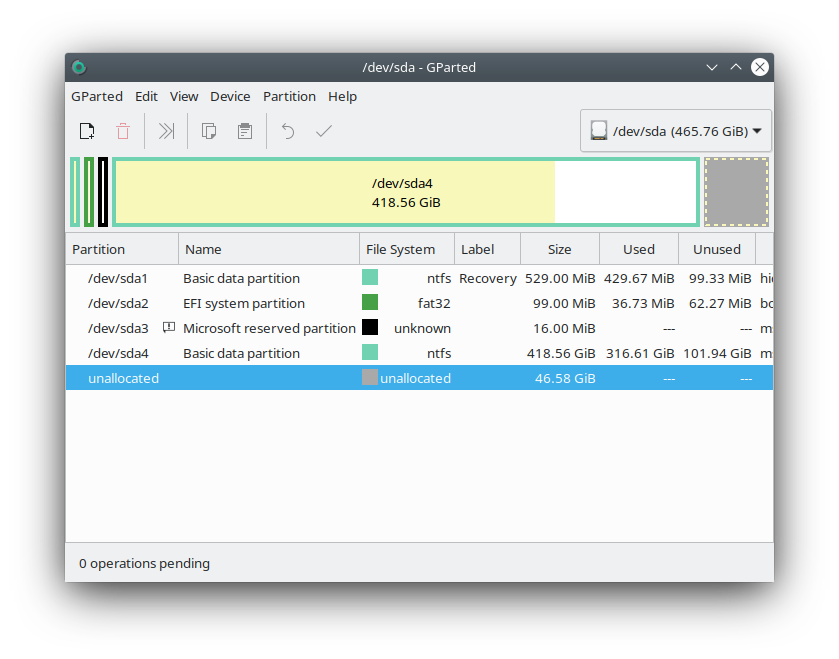Select the /dev/sda4 block in the disk map

(x=406, y=192)
